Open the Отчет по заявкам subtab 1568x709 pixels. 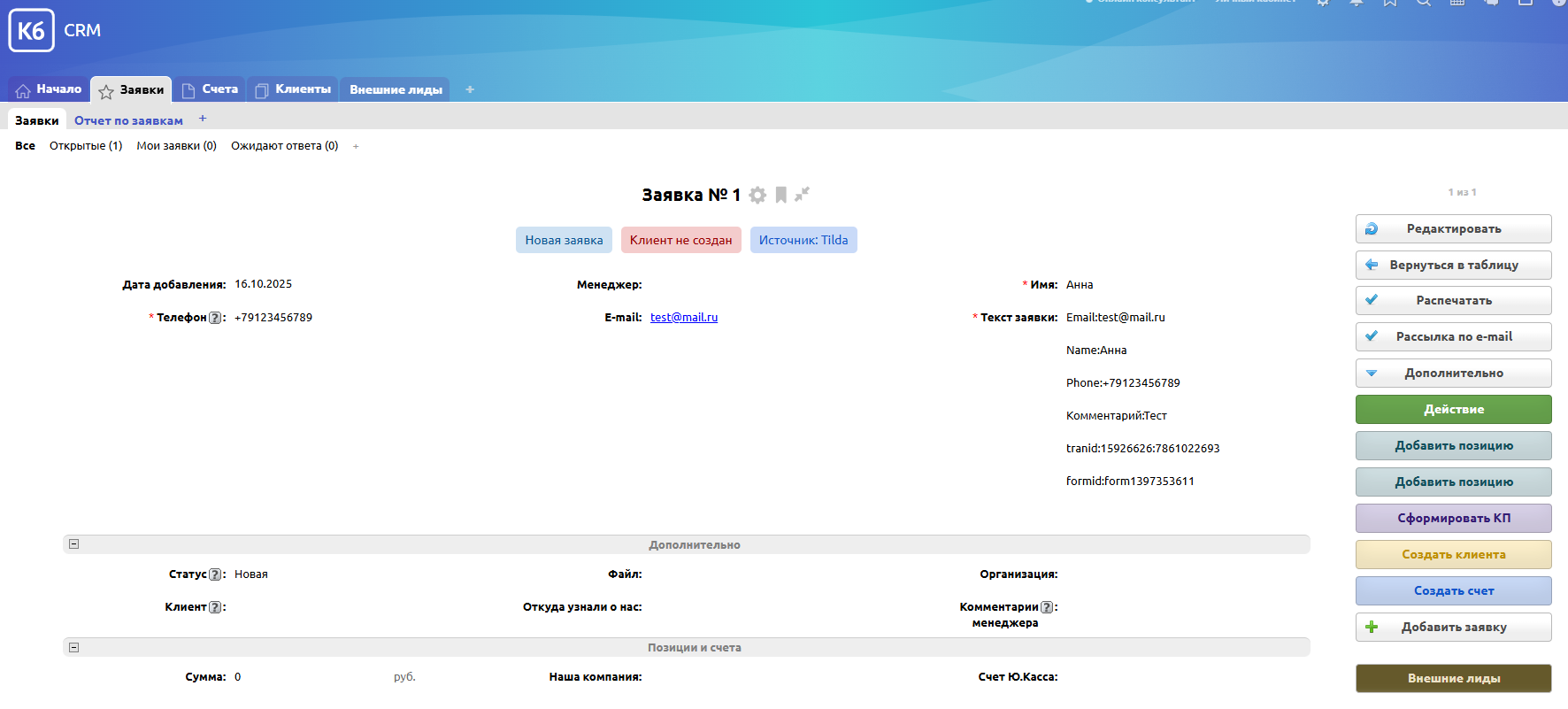point(128,120)
